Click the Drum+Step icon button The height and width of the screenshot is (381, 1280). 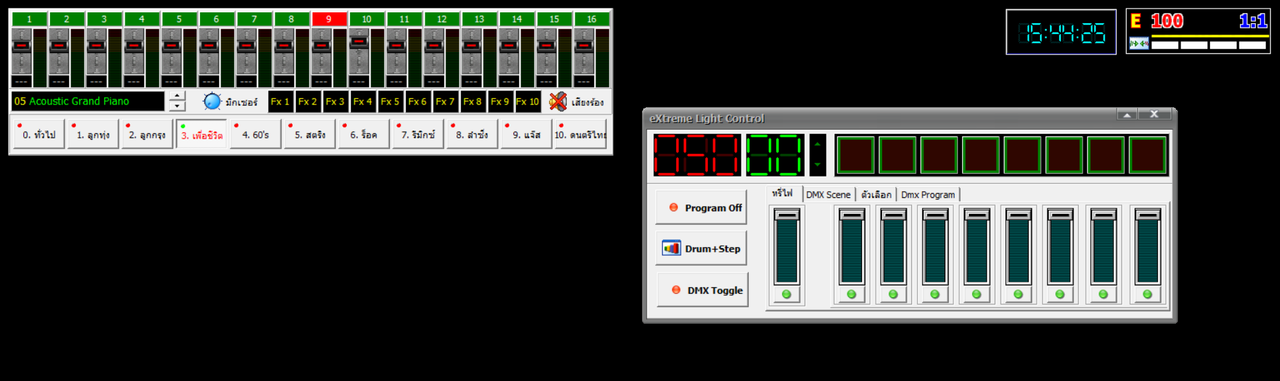[x=701, y=248]
